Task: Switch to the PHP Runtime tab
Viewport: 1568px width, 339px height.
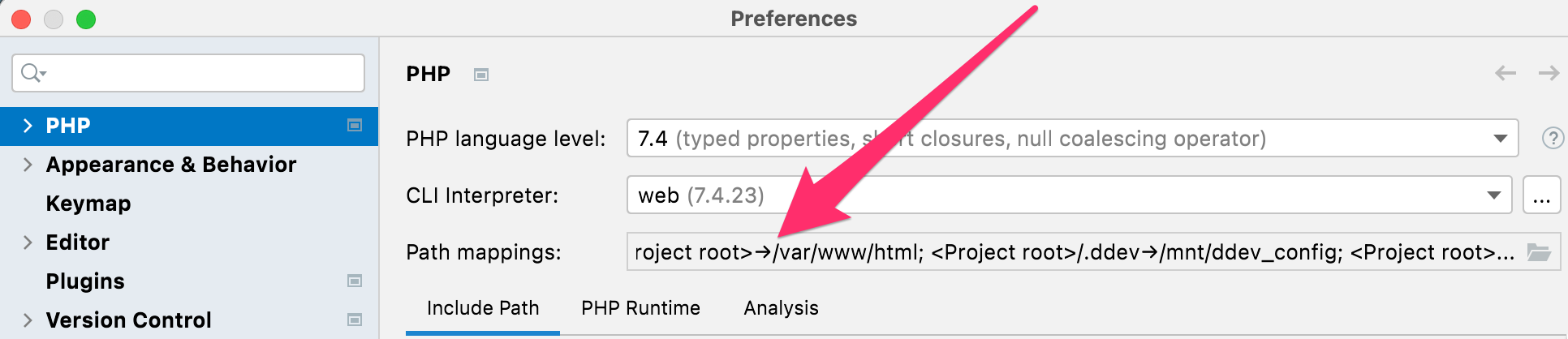Action: pos(640,308)
